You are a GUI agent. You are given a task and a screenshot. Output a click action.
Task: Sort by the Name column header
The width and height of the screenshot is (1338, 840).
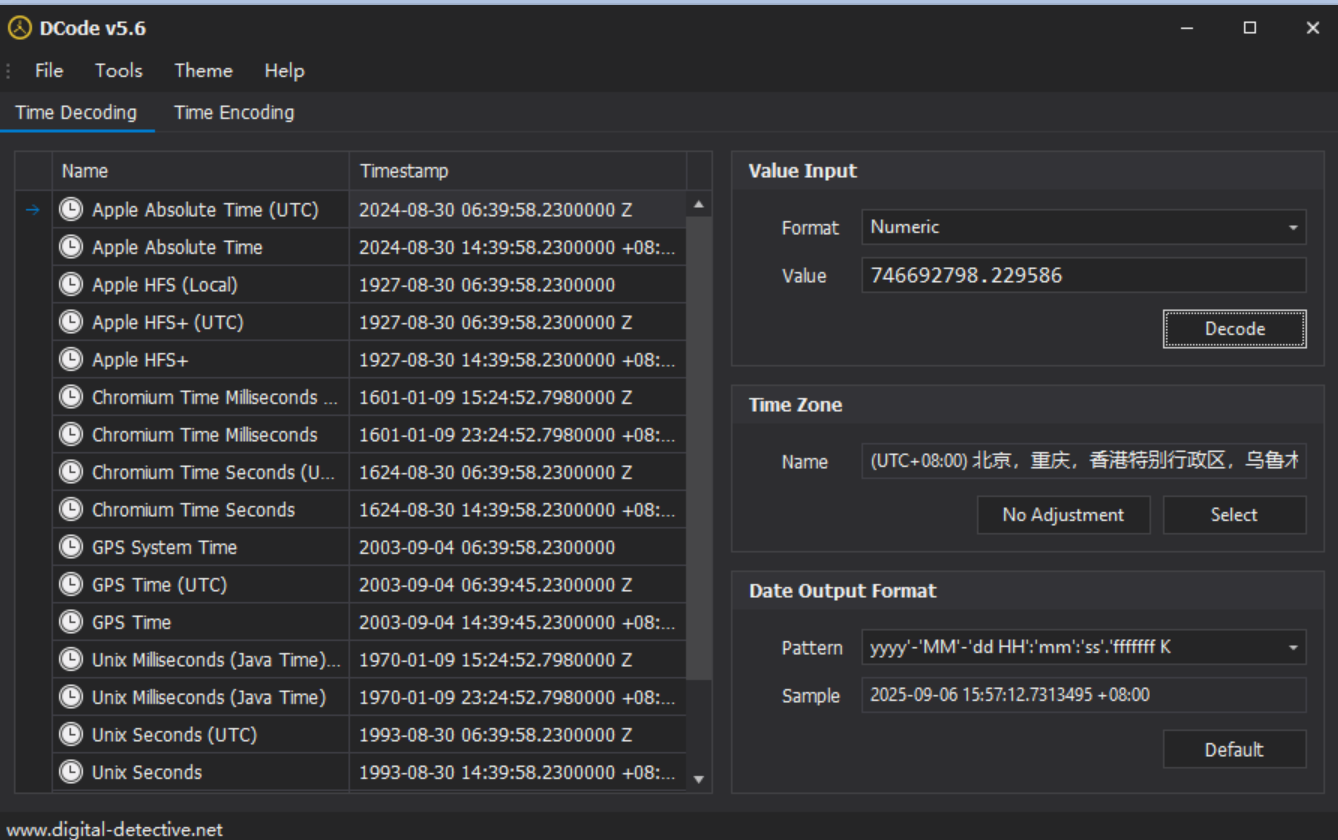tap(200, 171)
